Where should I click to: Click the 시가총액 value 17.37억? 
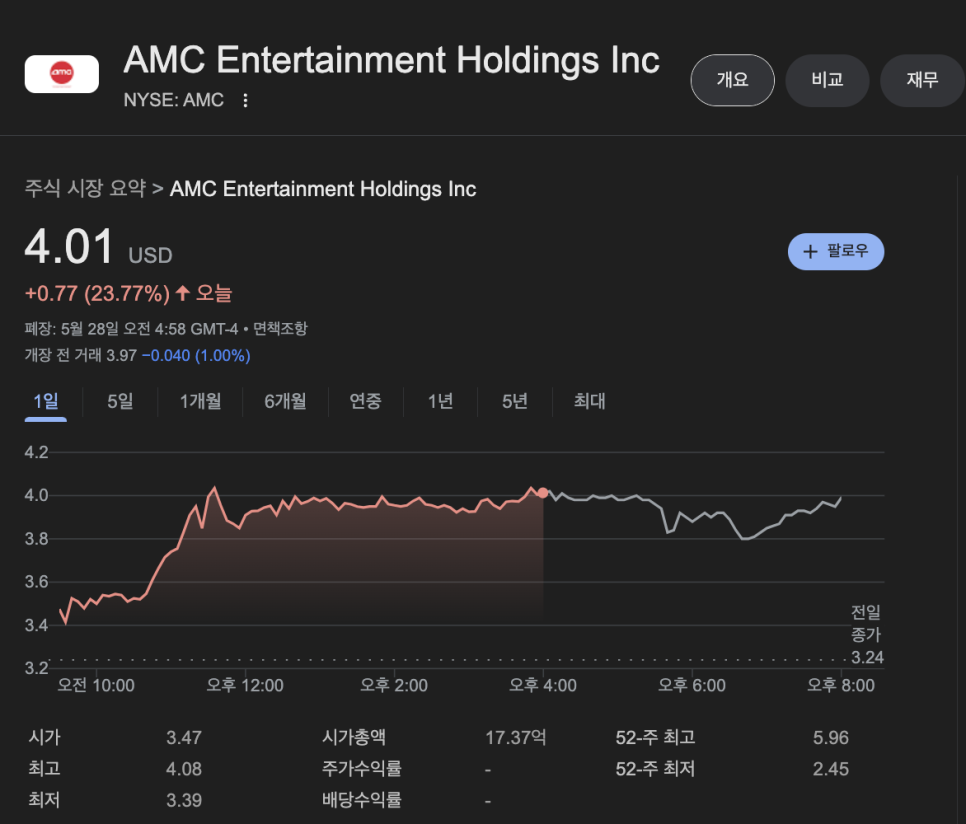[x=516, y=738]
